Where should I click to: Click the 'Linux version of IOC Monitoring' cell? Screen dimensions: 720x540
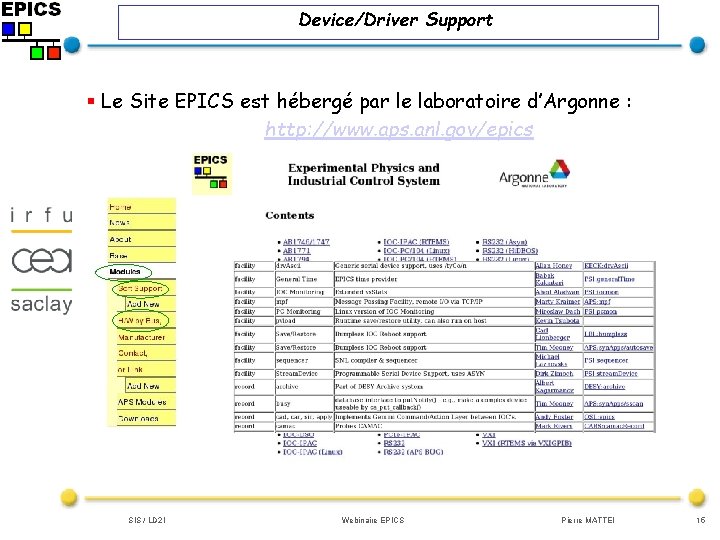click(x=434, y=311)
